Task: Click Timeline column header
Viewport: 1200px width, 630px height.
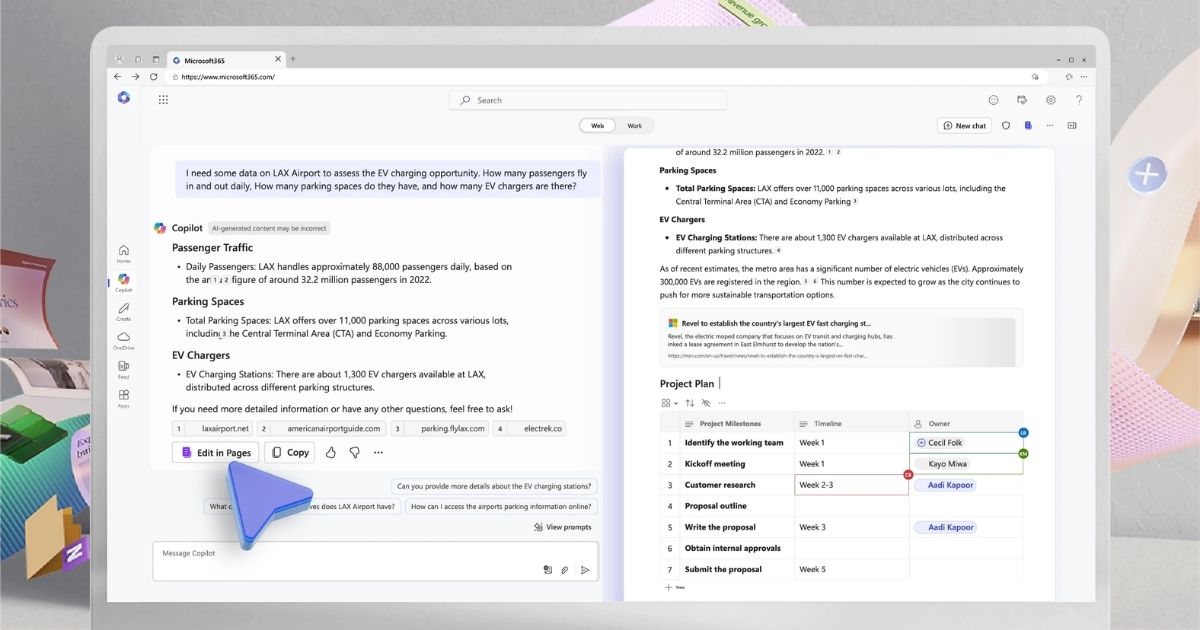Action: point(851,424)
